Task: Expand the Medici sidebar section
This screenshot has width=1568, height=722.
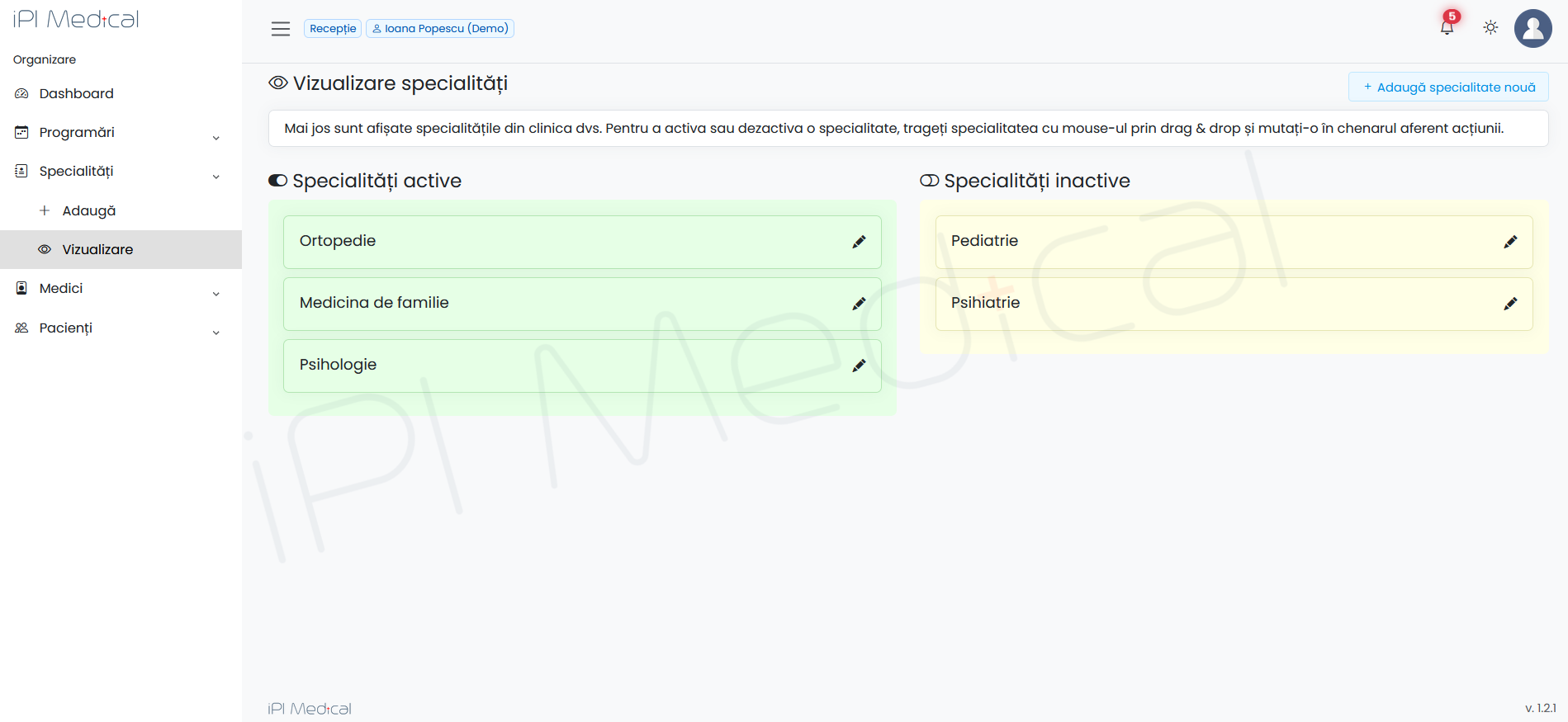Action: 116,289
